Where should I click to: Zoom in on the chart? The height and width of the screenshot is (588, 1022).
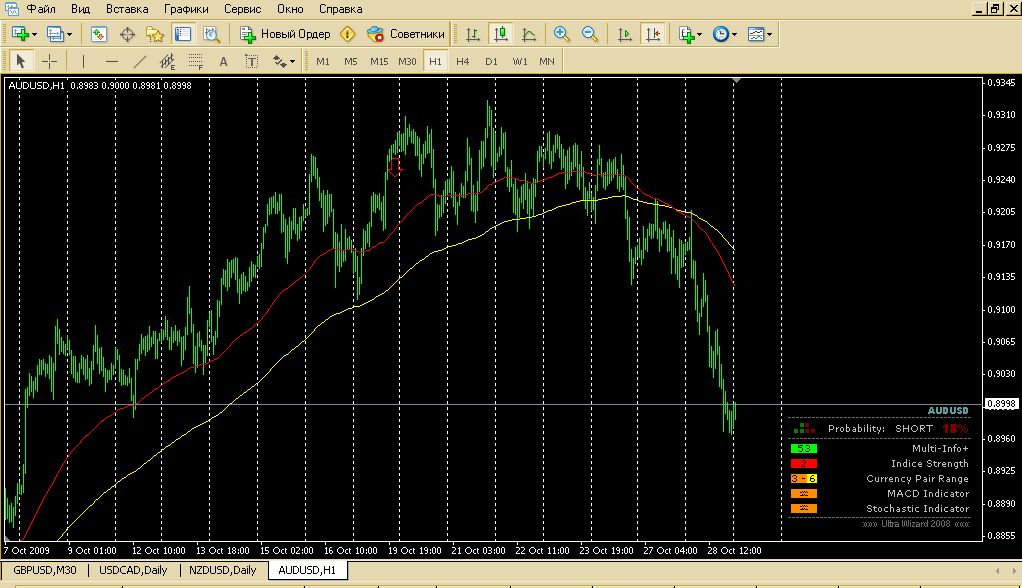coord(561,34)
